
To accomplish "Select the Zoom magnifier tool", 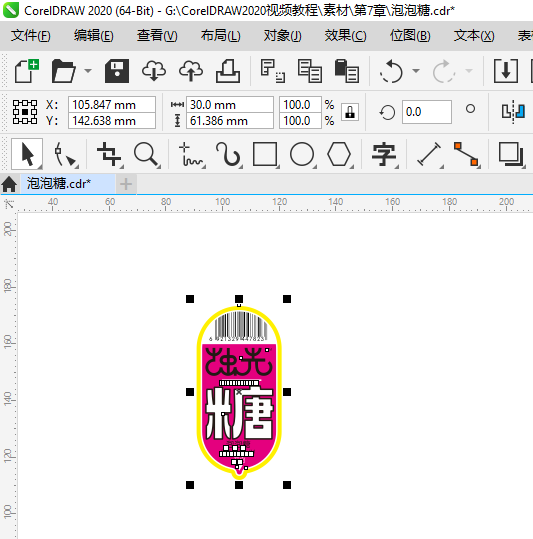I will pos(147,154).
